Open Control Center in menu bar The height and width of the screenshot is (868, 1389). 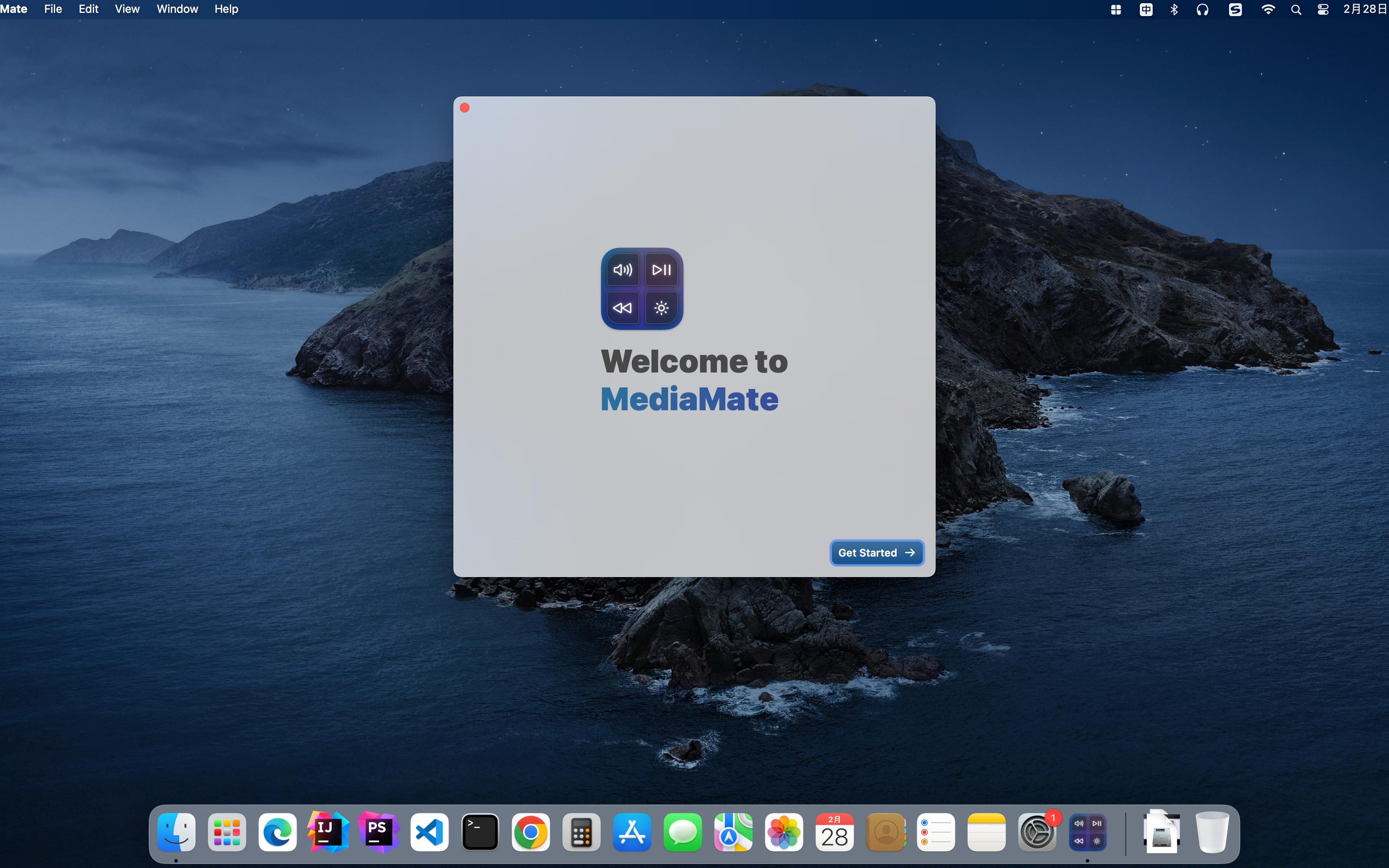click(x=1323, y=9)
